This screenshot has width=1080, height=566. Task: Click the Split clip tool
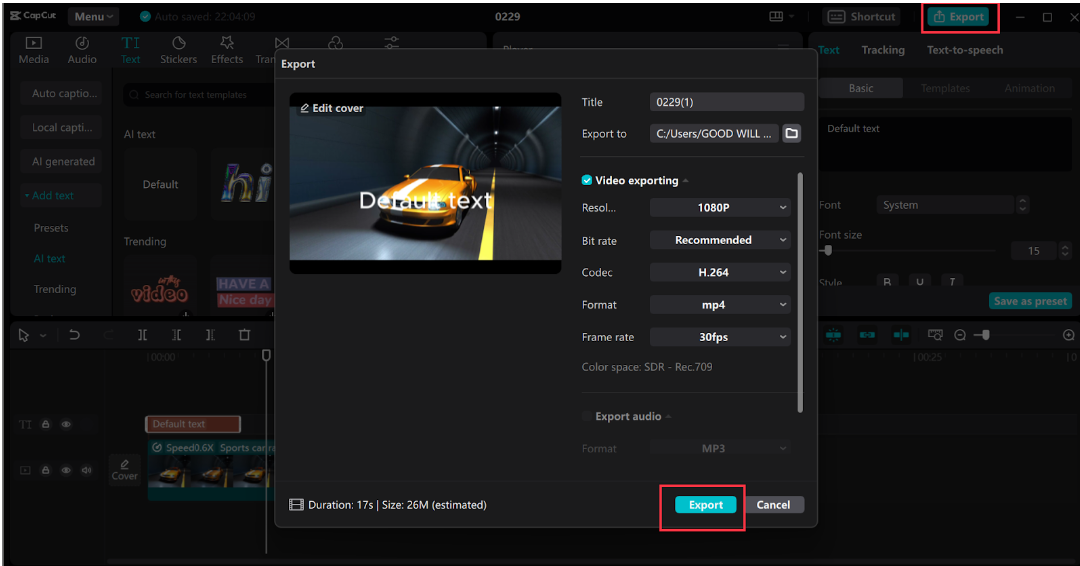tap(143, 335)
